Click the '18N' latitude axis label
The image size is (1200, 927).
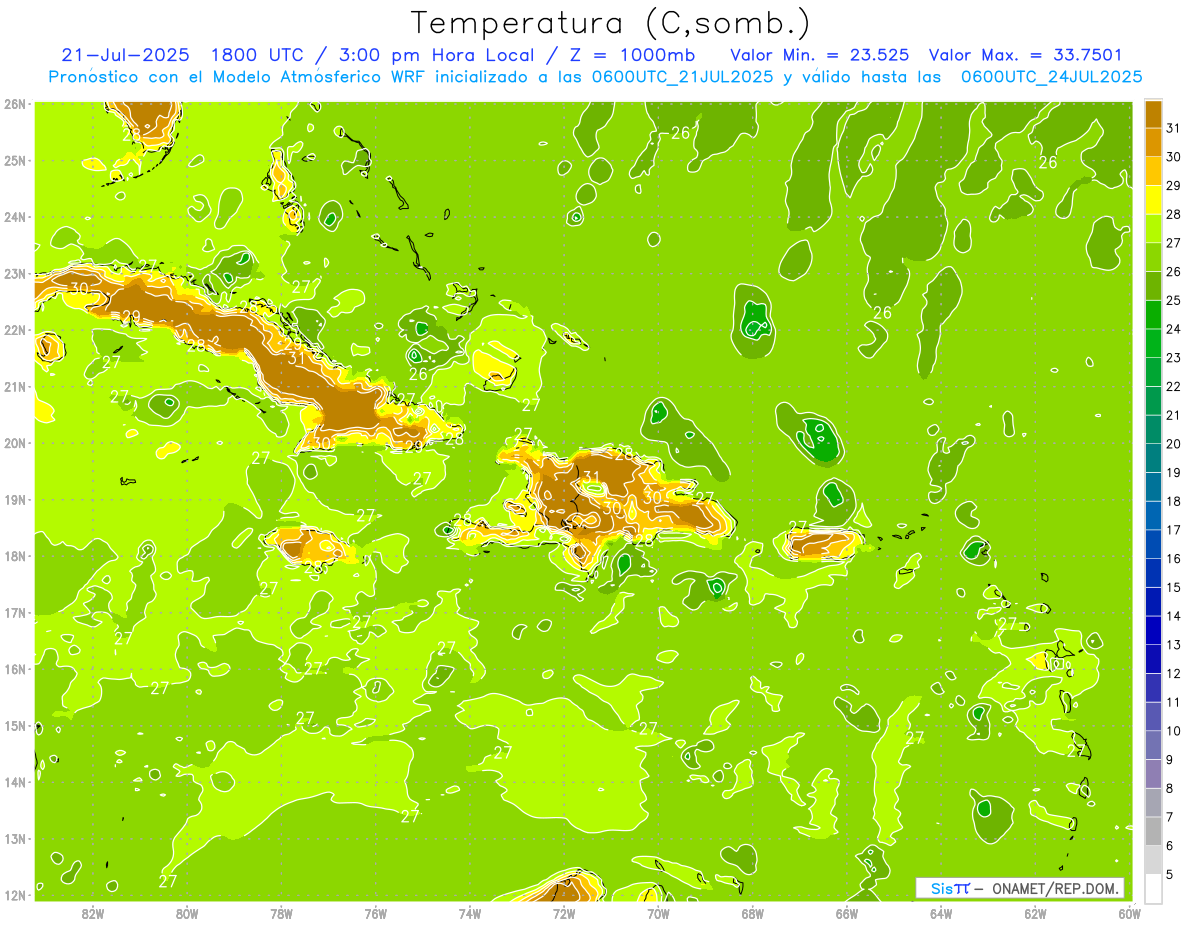click(x=15, y=556)
